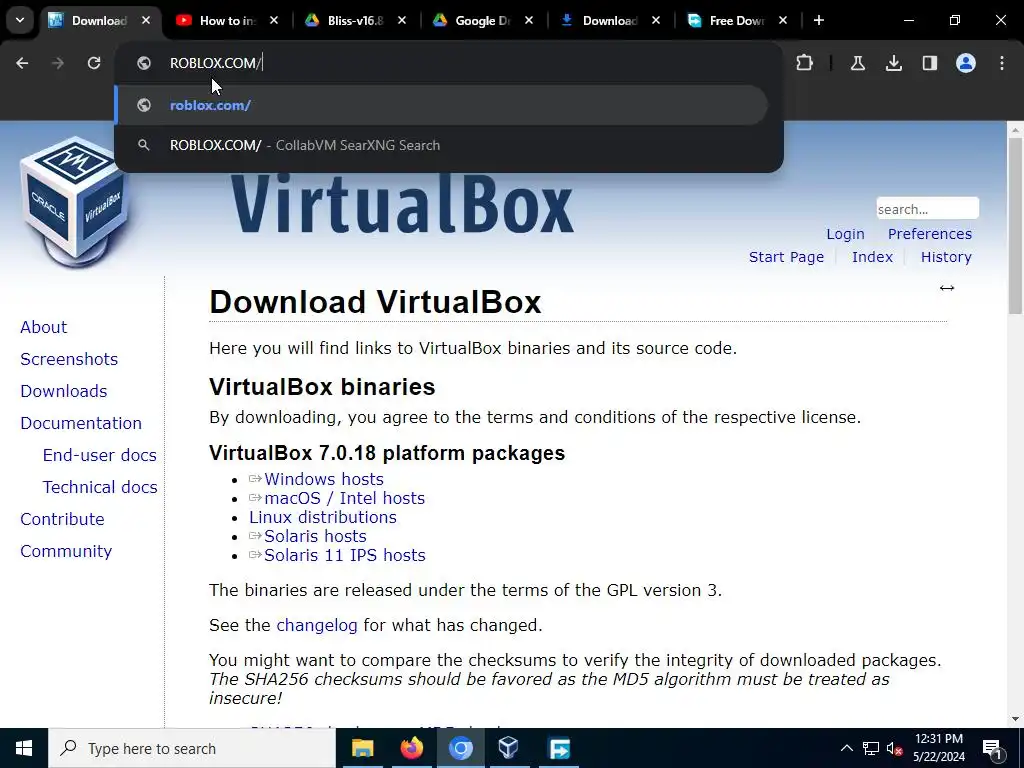Viewport: 1024px width, 768px height.
Task: Open the History link
Action: [x=946, y=257]
